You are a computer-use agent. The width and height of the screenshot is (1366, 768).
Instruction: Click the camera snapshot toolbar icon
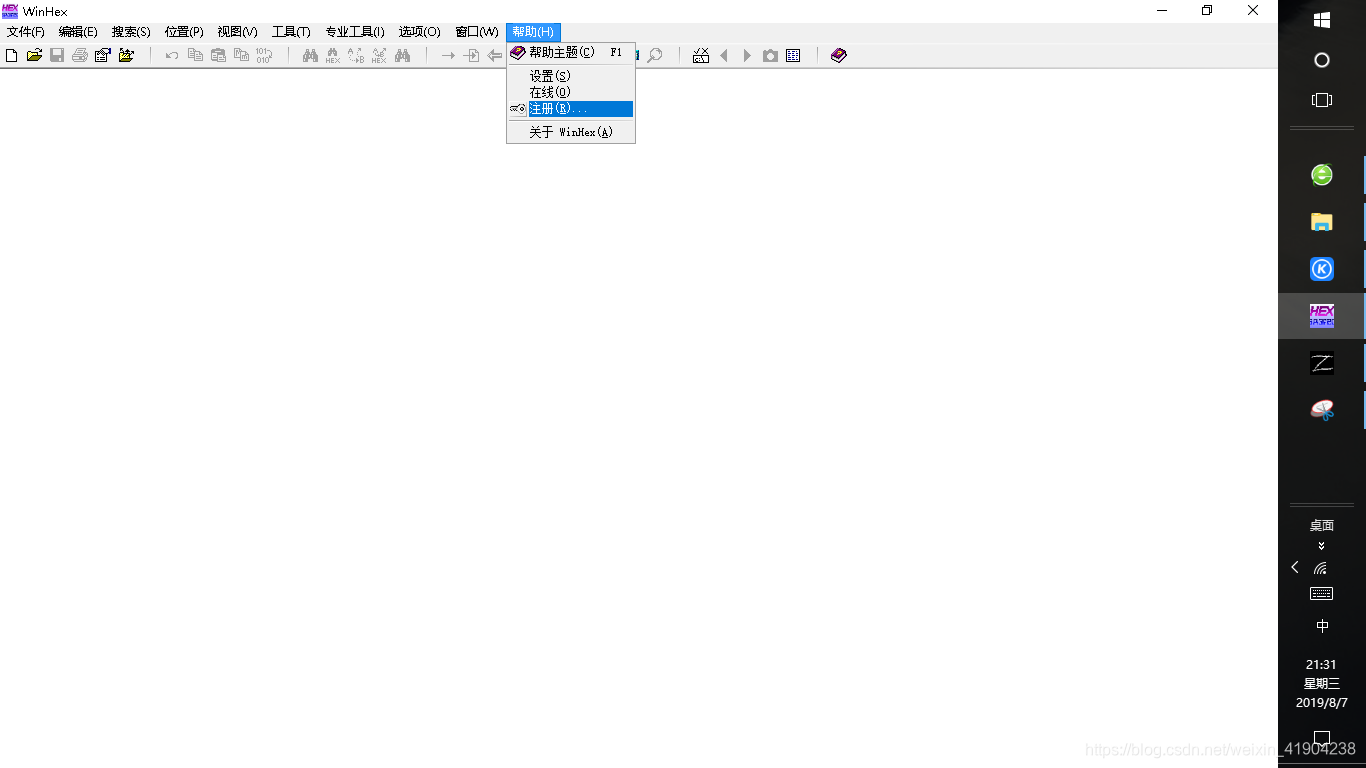(x=770, y=56)
